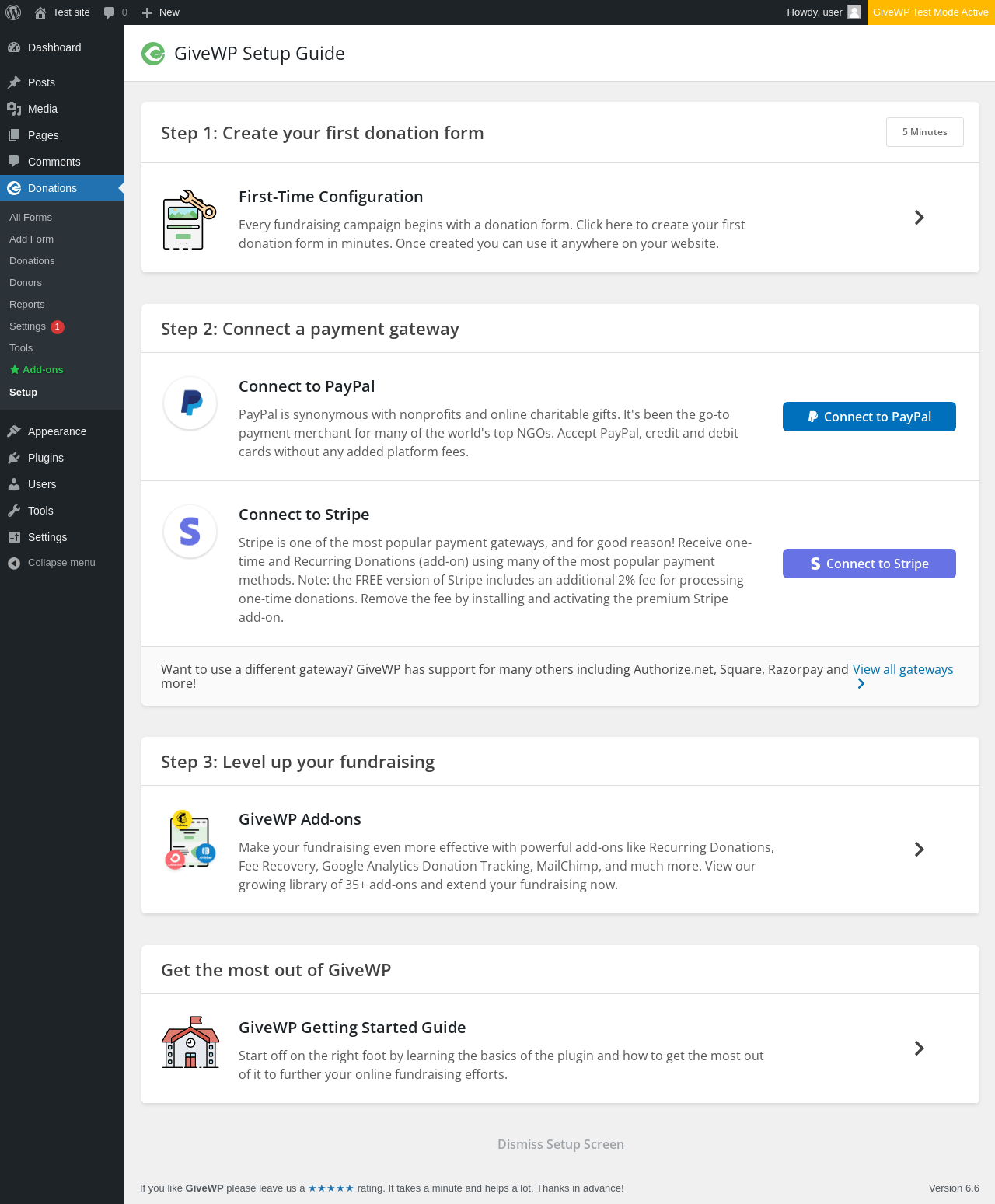Click the user avatar in admin bar
This screenshot has height=1204, width=995.
coord(854,12)
